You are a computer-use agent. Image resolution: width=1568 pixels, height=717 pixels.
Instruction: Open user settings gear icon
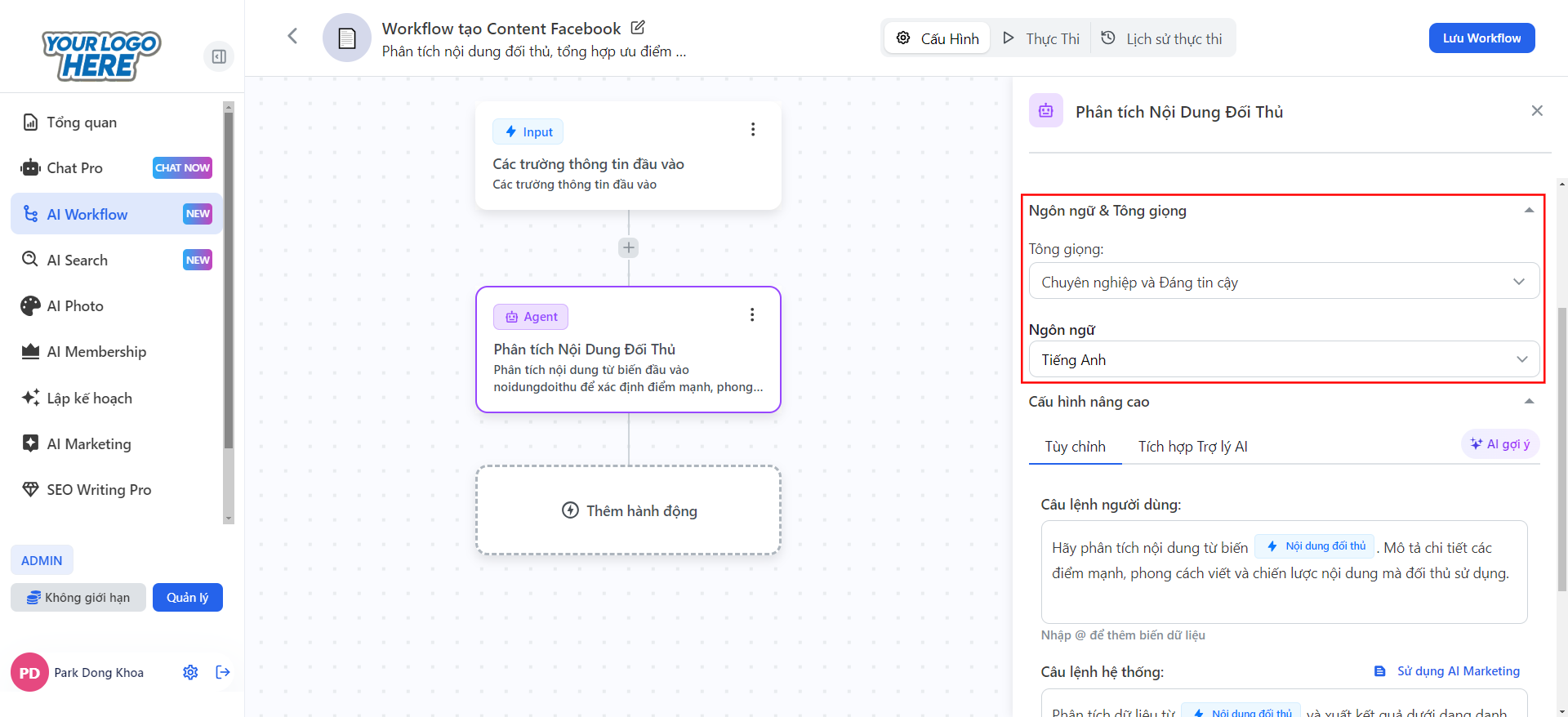point(190,672)
